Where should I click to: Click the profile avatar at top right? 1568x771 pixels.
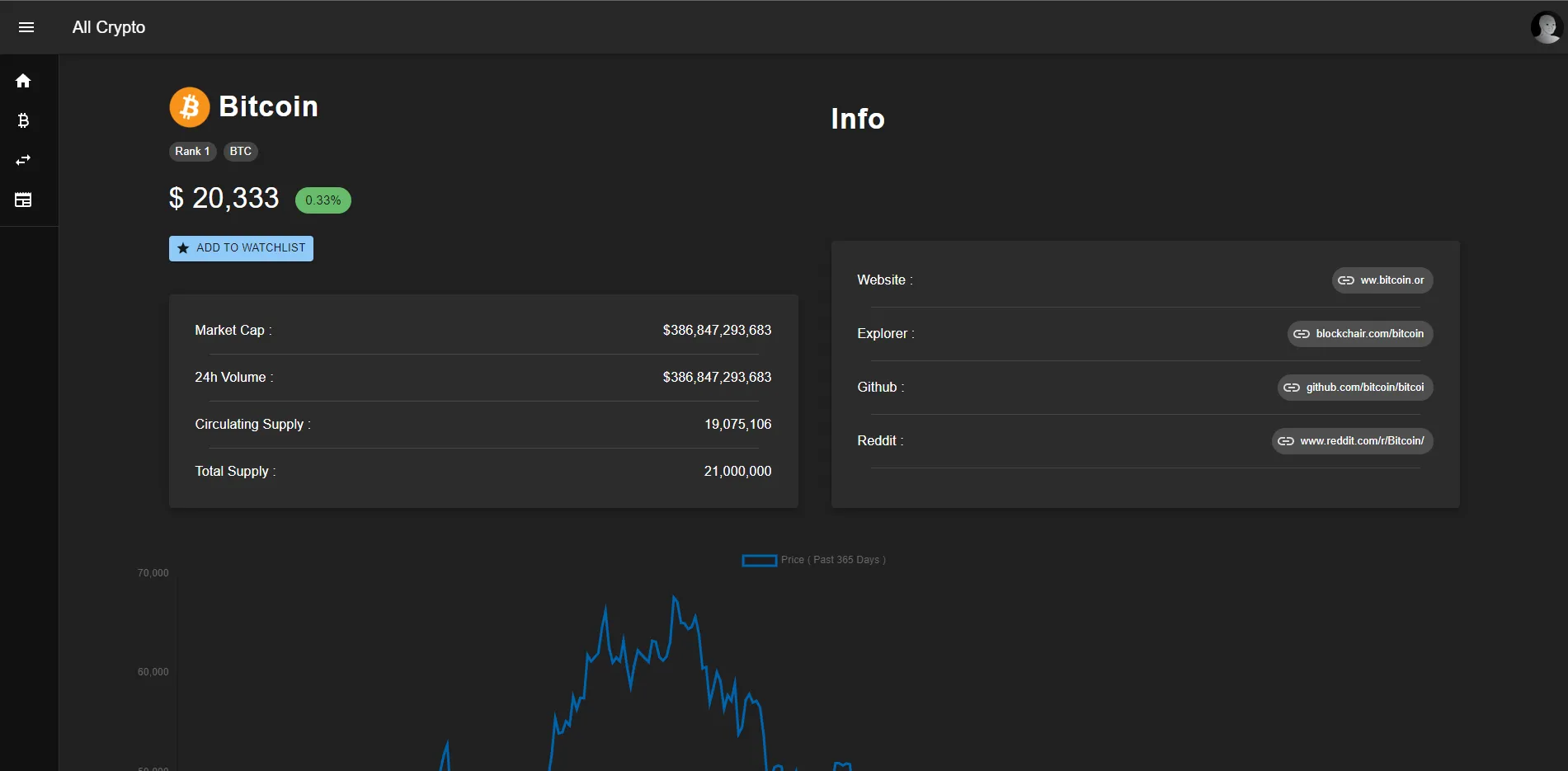[x=1546, y=26]
